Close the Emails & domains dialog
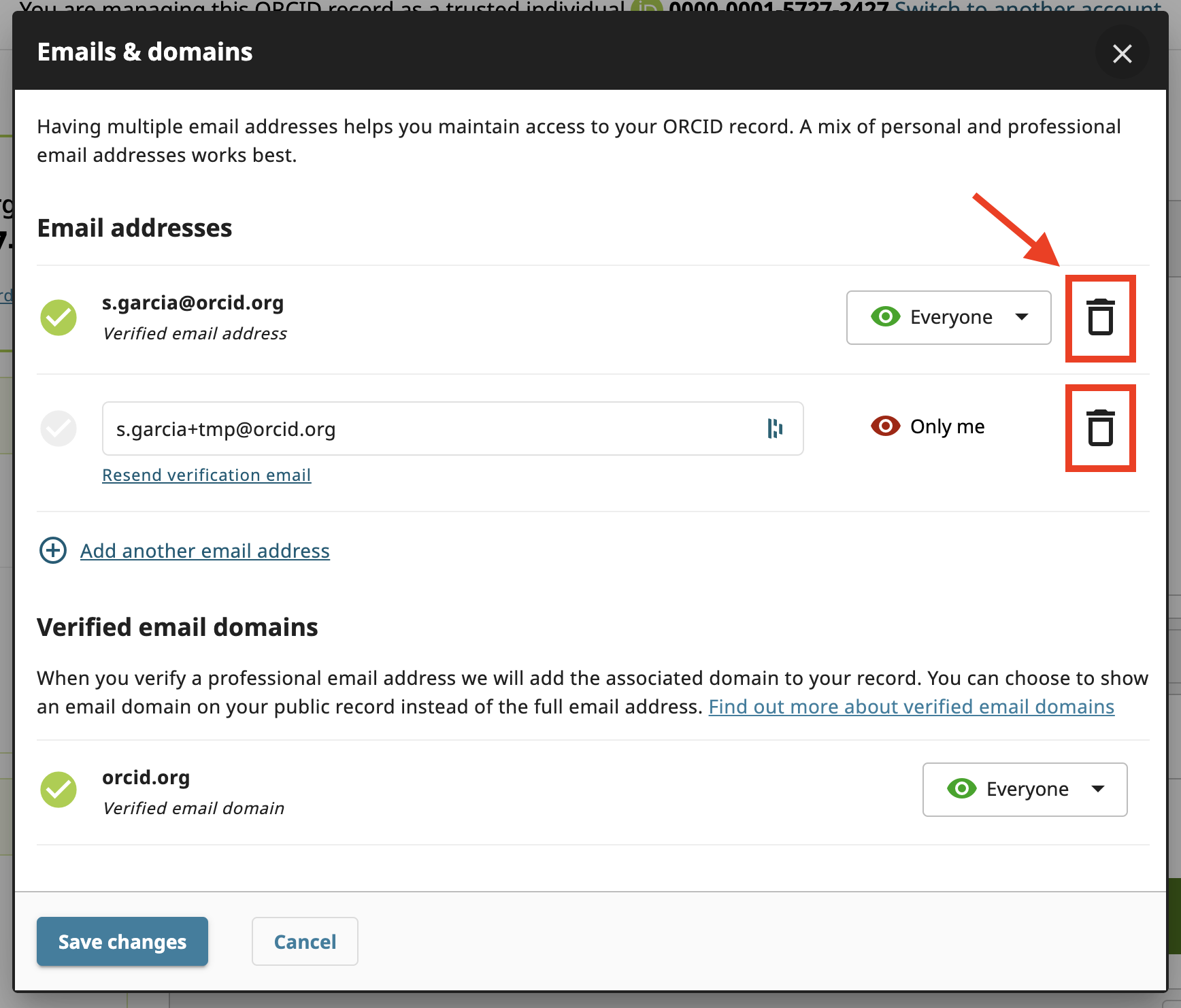 (x=1122, y=54)
